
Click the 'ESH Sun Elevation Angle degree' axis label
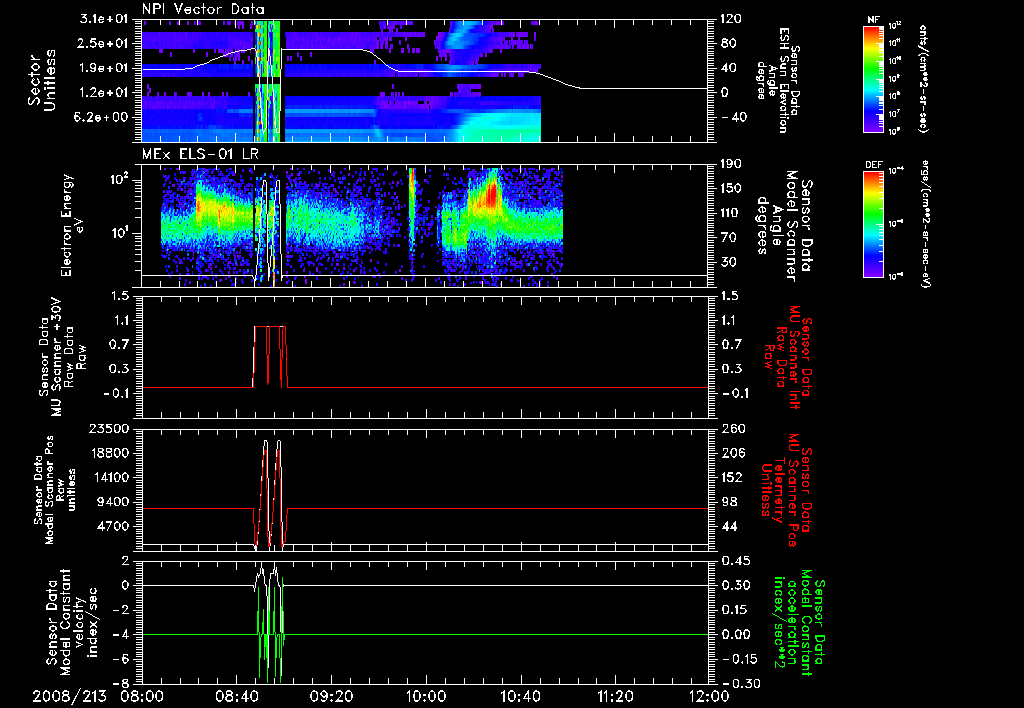click(x=777, y=80)
